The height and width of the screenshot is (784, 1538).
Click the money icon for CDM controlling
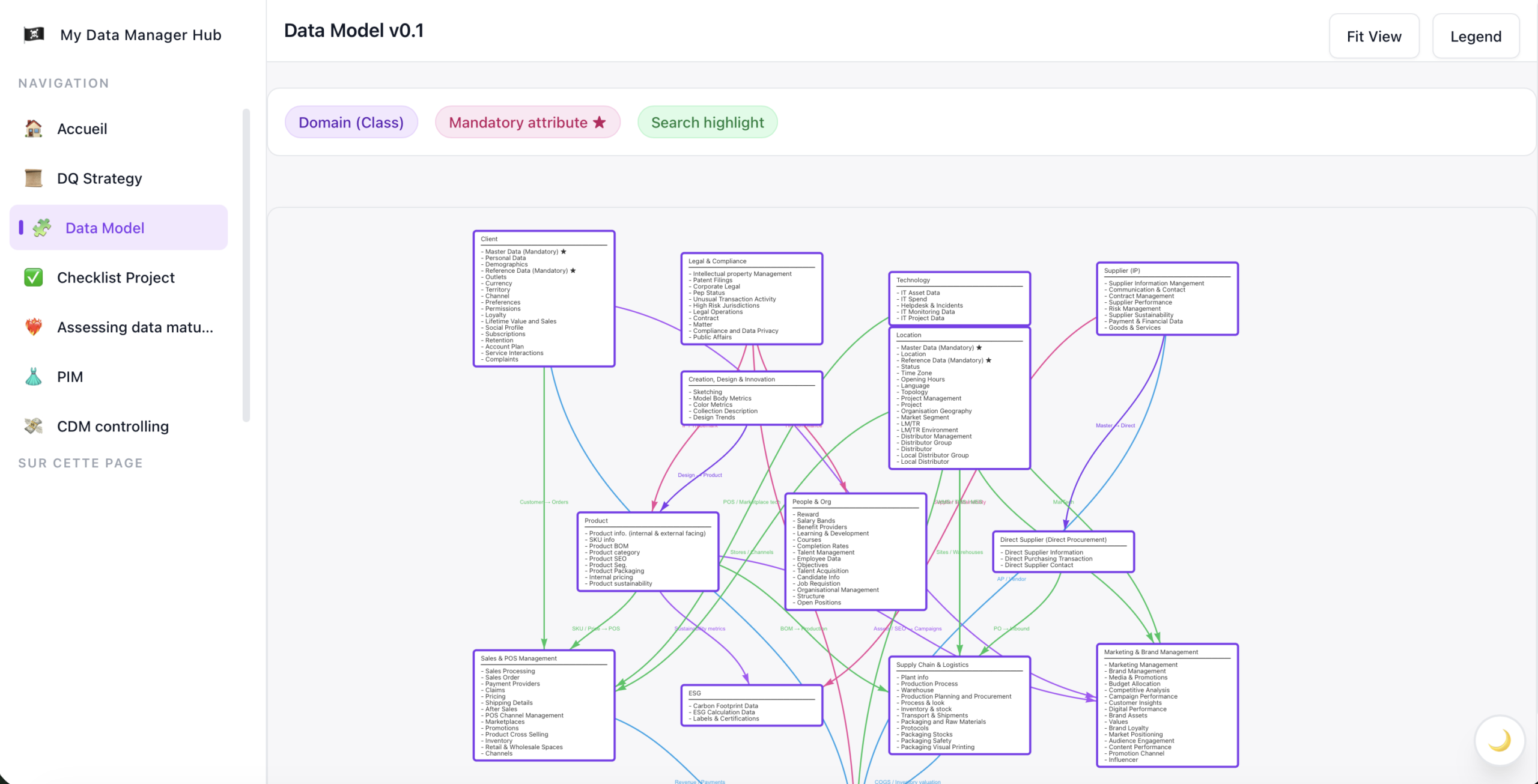(34, 426)
